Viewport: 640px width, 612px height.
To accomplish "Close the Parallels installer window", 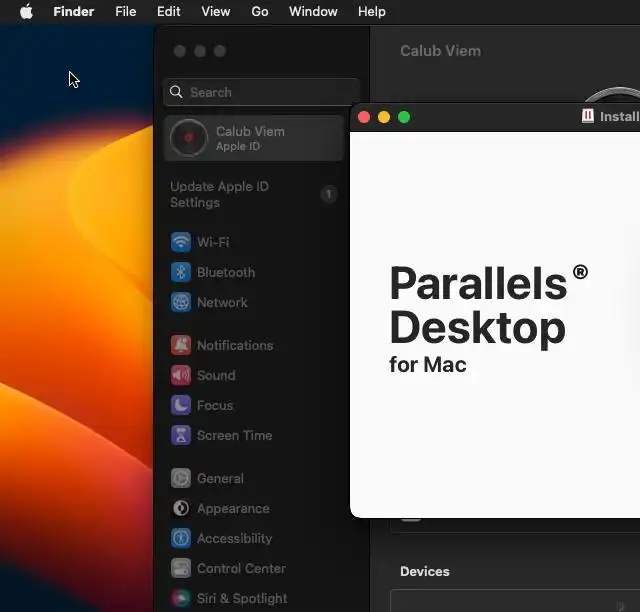I will click(364, 117).
